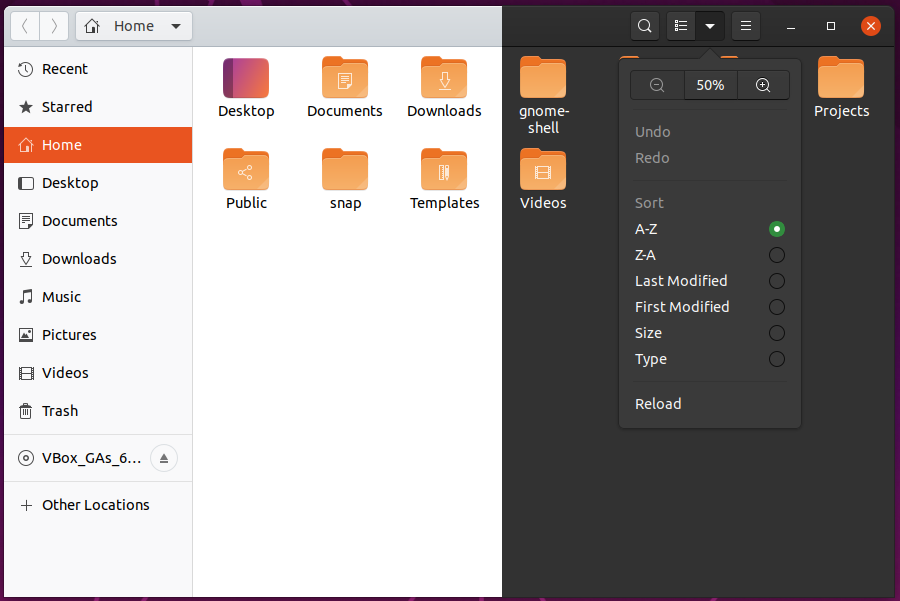
Task: Select Documents in the sidebar
Action: [x=98, y=221]
